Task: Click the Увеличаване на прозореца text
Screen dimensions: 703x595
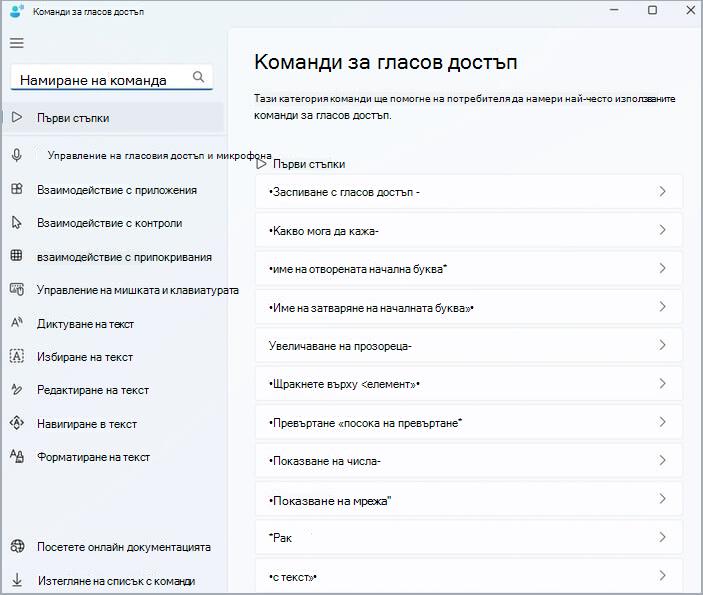Action: tap(340, 346)
